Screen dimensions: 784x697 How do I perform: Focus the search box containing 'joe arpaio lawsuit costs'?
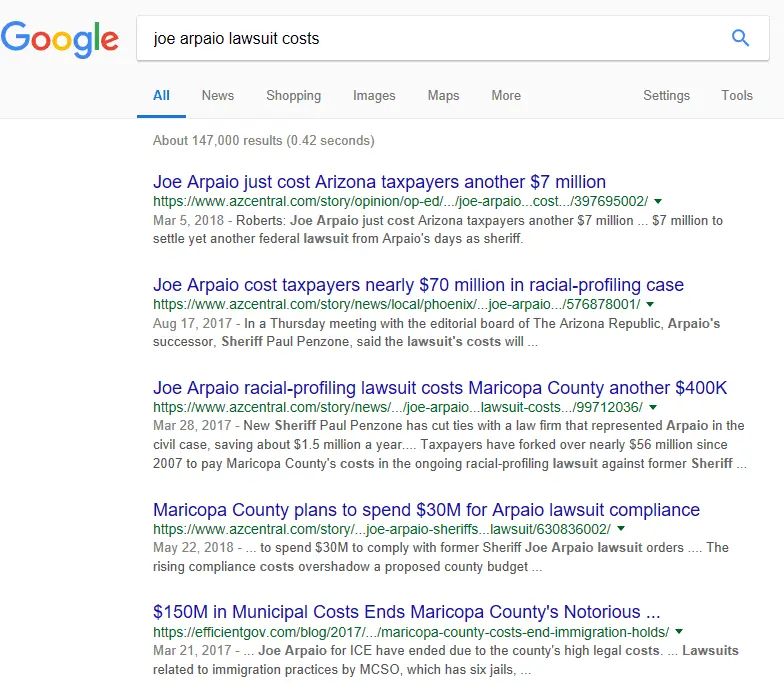(452, 38)
